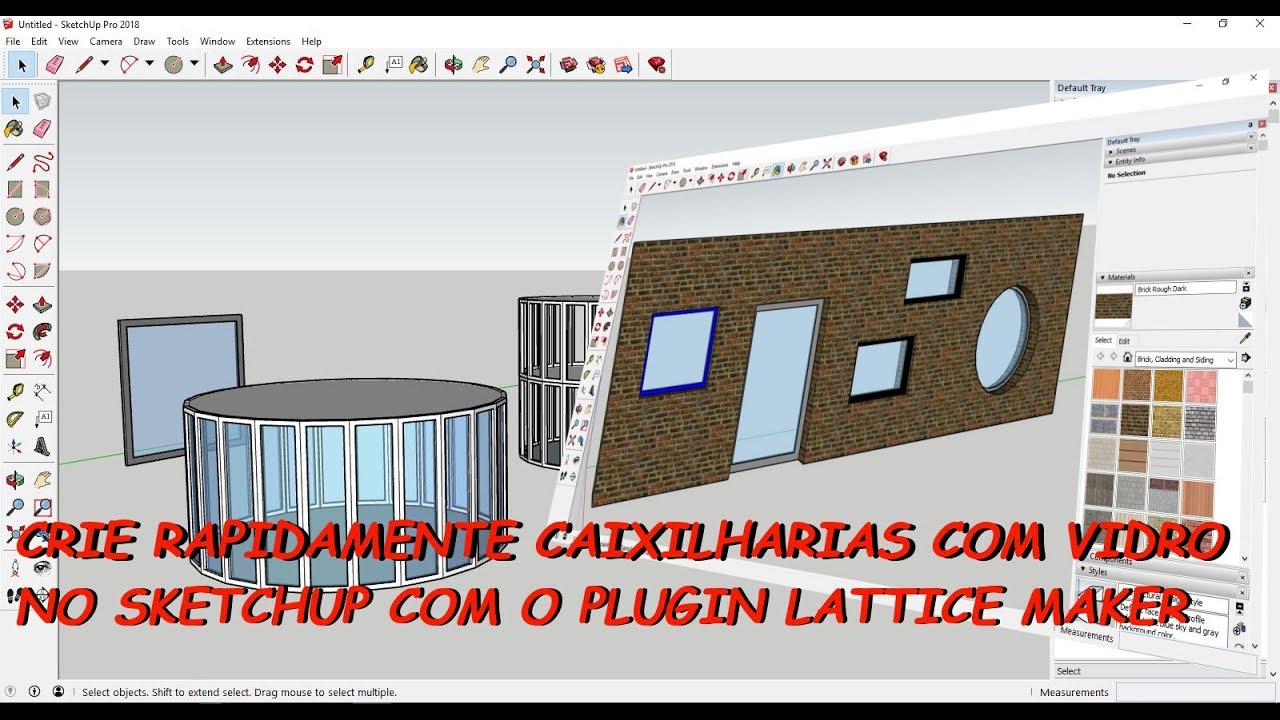Click the geo-location icon in the status bar
Viewport: 1280px width, 720px height.
[11, 691]
